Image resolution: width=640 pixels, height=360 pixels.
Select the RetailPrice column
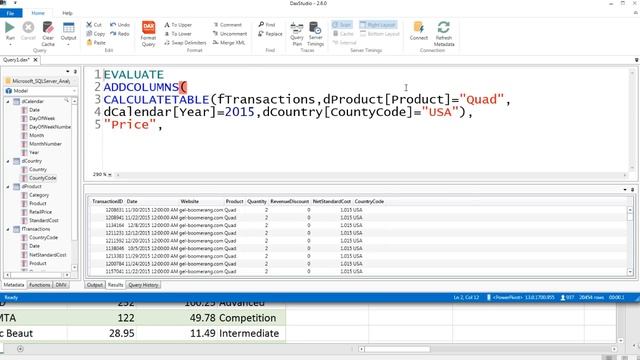pos(40,212)
